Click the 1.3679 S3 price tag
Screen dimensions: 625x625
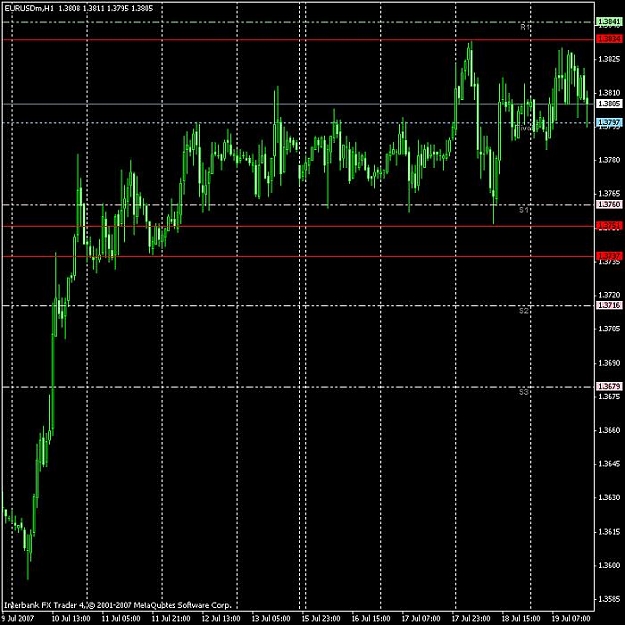pos(609,386)
